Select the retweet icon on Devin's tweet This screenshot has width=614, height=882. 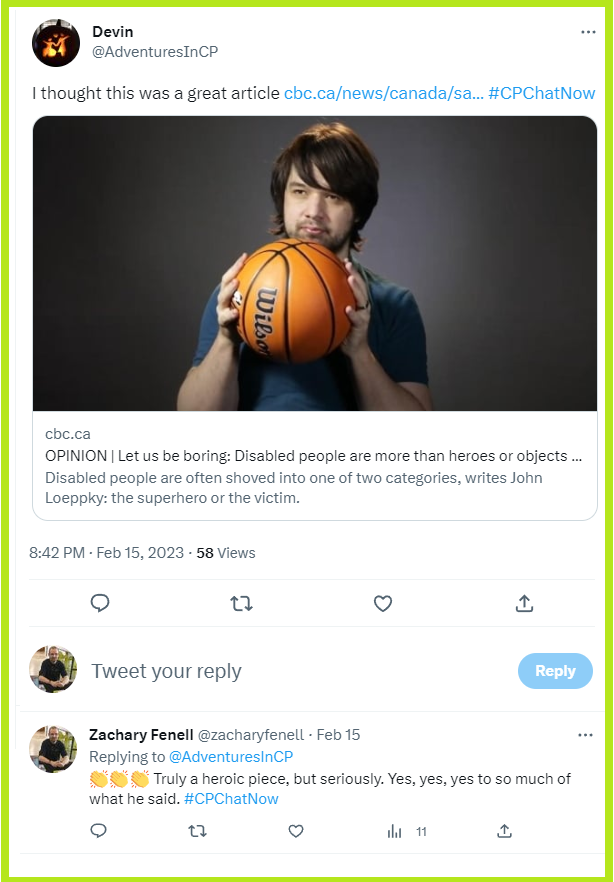tap(241, 604)
